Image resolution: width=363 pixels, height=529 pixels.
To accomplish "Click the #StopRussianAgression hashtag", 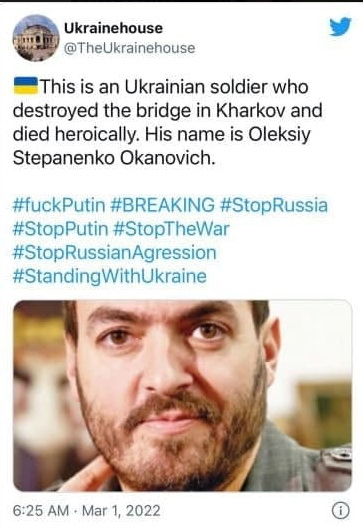I will (114, 253).
